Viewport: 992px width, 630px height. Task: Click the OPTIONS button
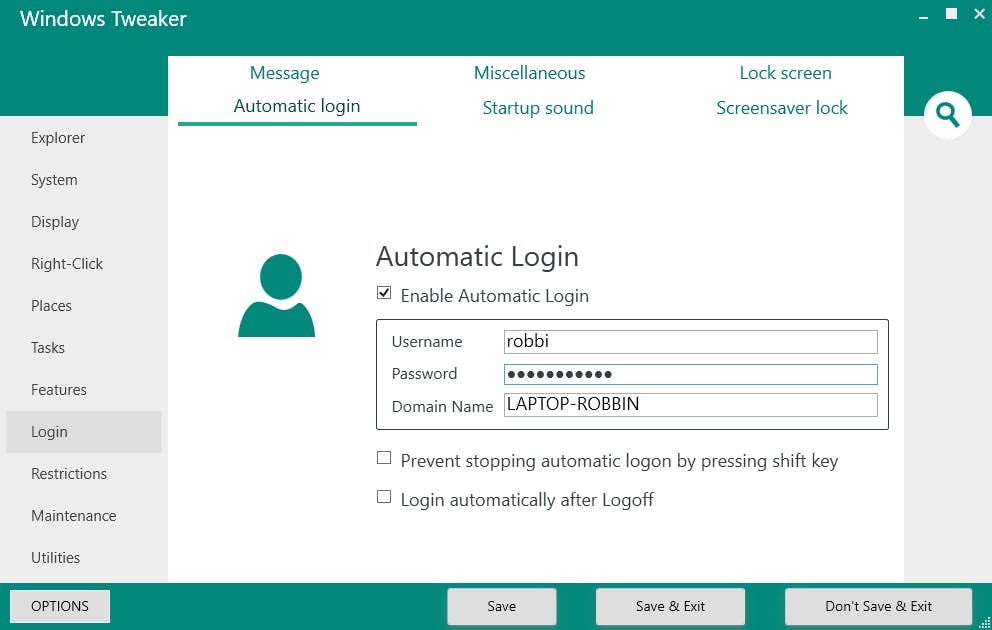coord(60,606)
